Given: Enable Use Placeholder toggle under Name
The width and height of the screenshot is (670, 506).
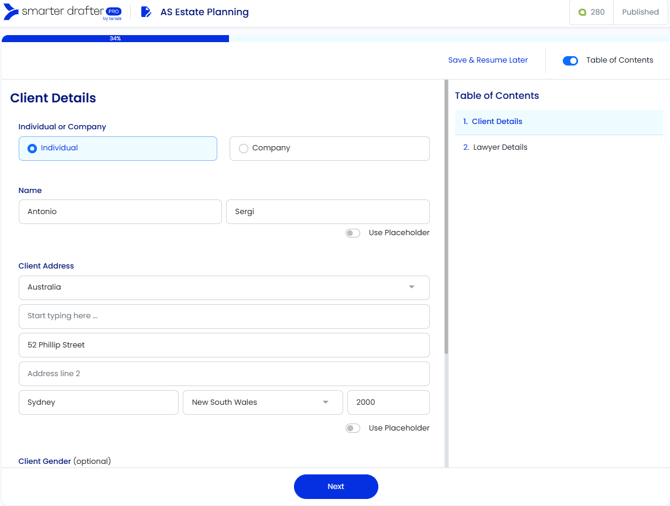Looking at the screenshot, I should point(353,233).
